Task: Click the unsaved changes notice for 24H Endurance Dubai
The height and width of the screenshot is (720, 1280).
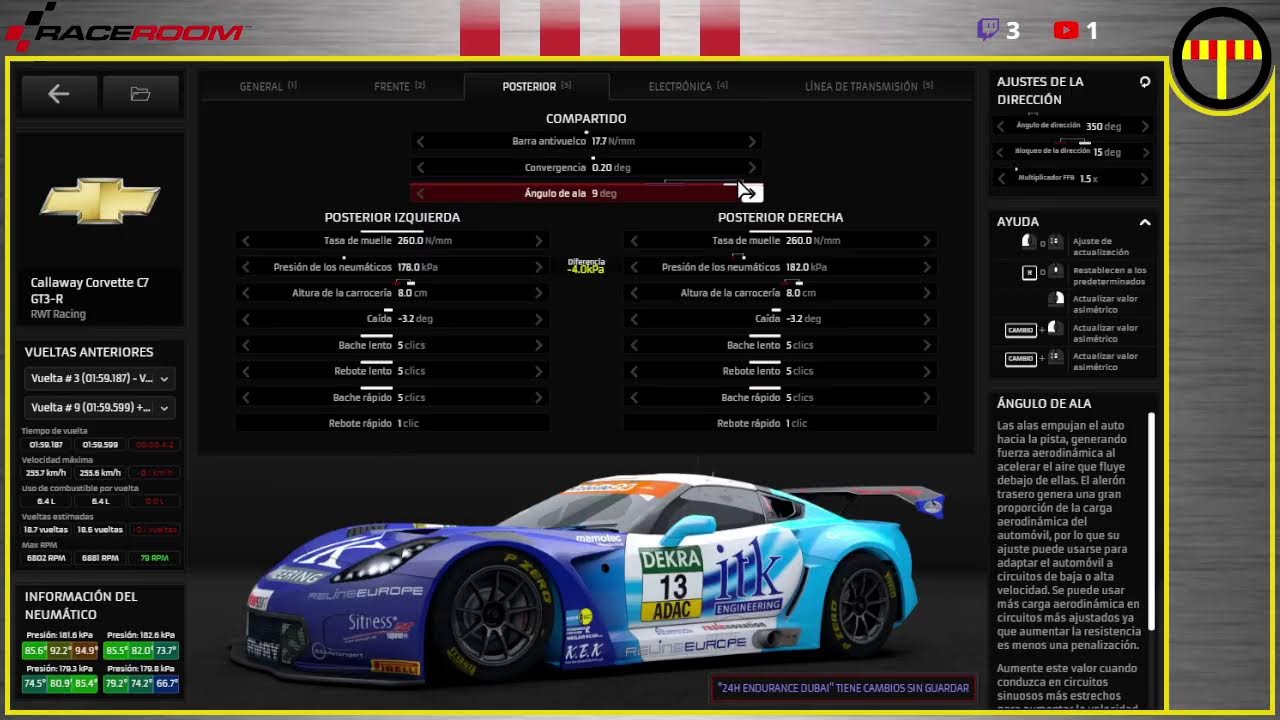Action: pos(842,688)
